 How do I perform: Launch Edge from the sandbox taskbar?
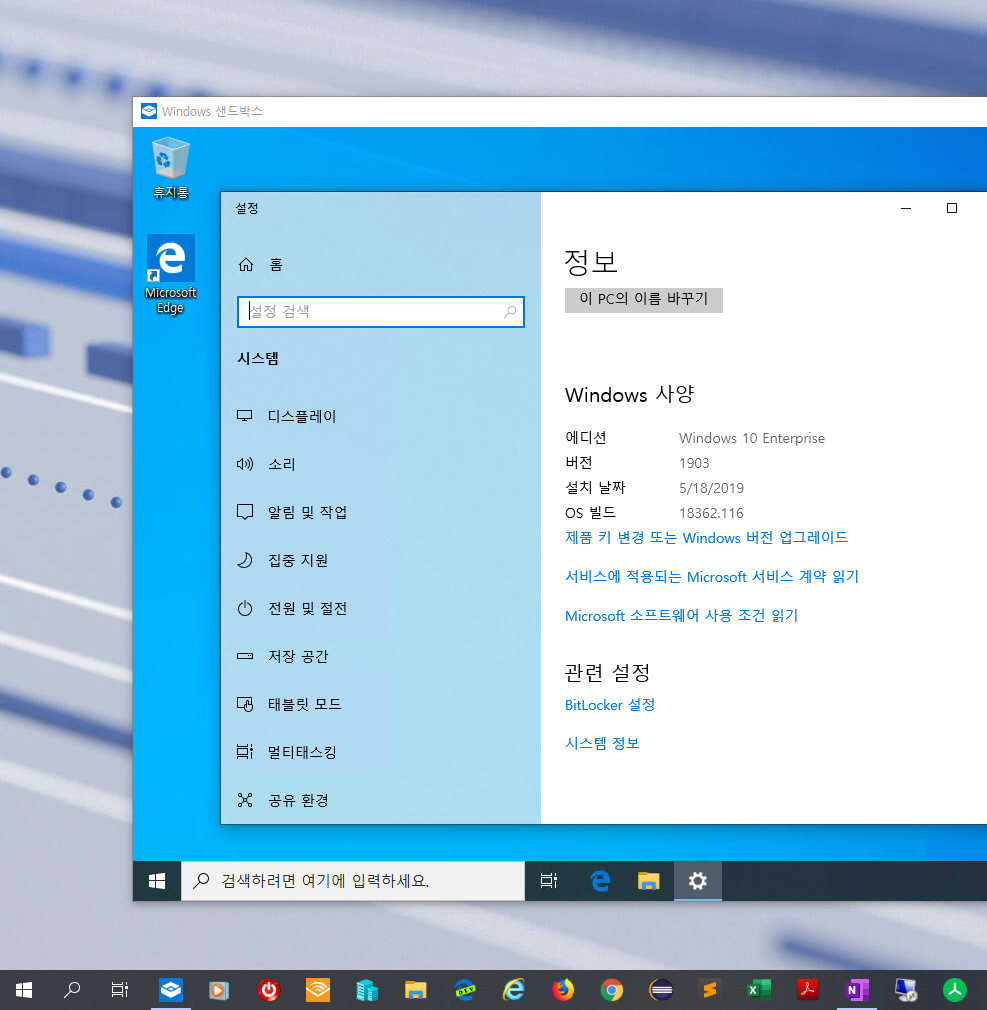600,881
